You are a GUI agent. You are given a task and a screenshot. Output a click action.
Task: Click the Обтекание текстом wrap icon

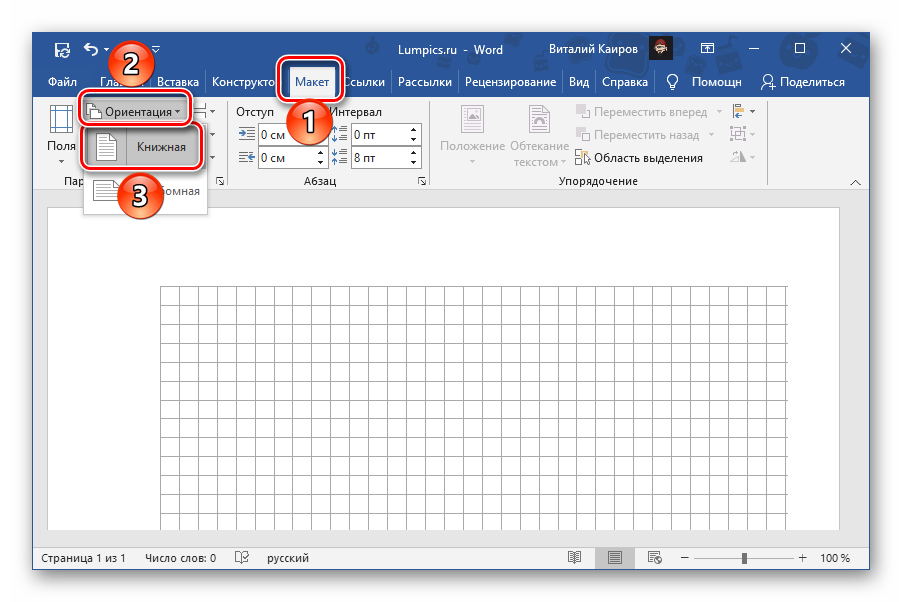tap(539, 120)
